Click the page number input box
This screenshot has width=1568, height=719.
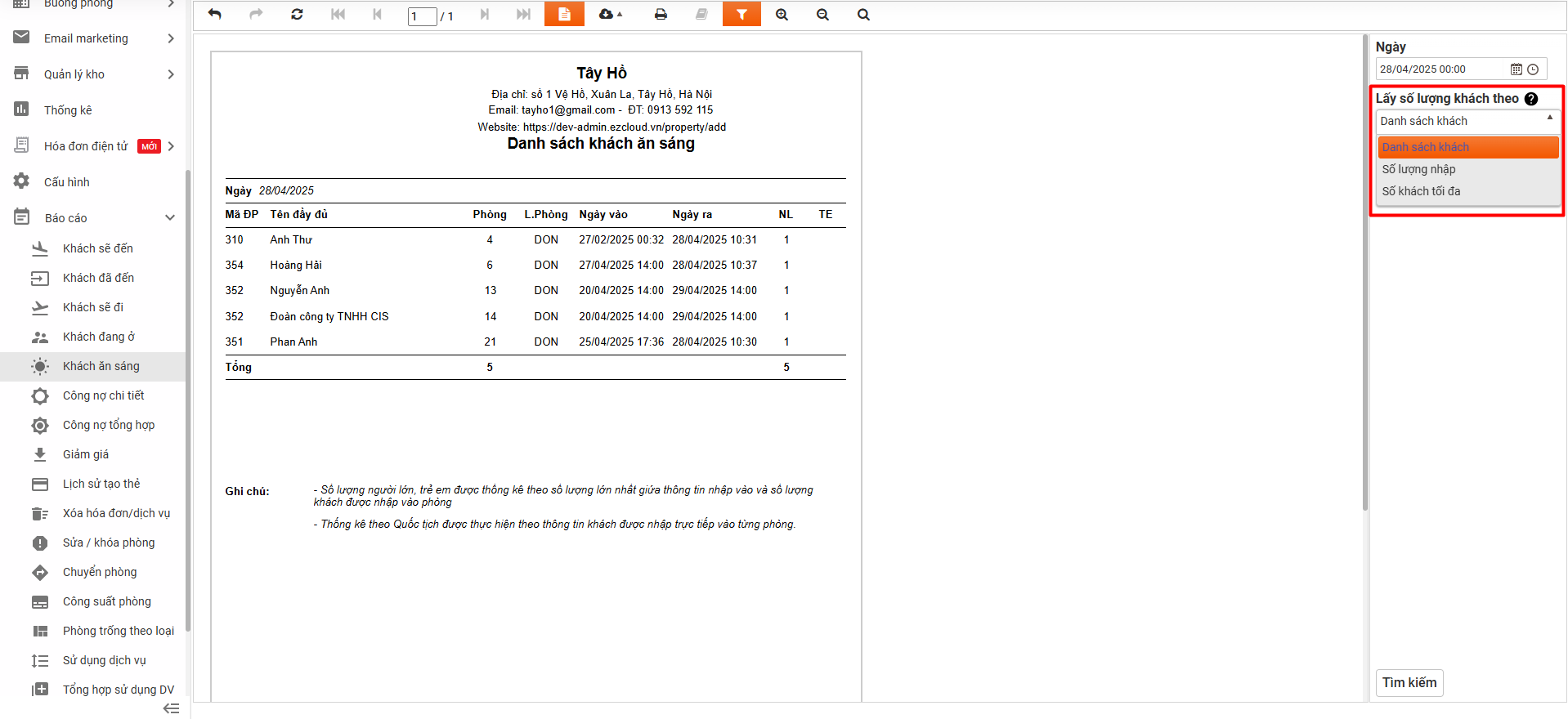point(421,16)
